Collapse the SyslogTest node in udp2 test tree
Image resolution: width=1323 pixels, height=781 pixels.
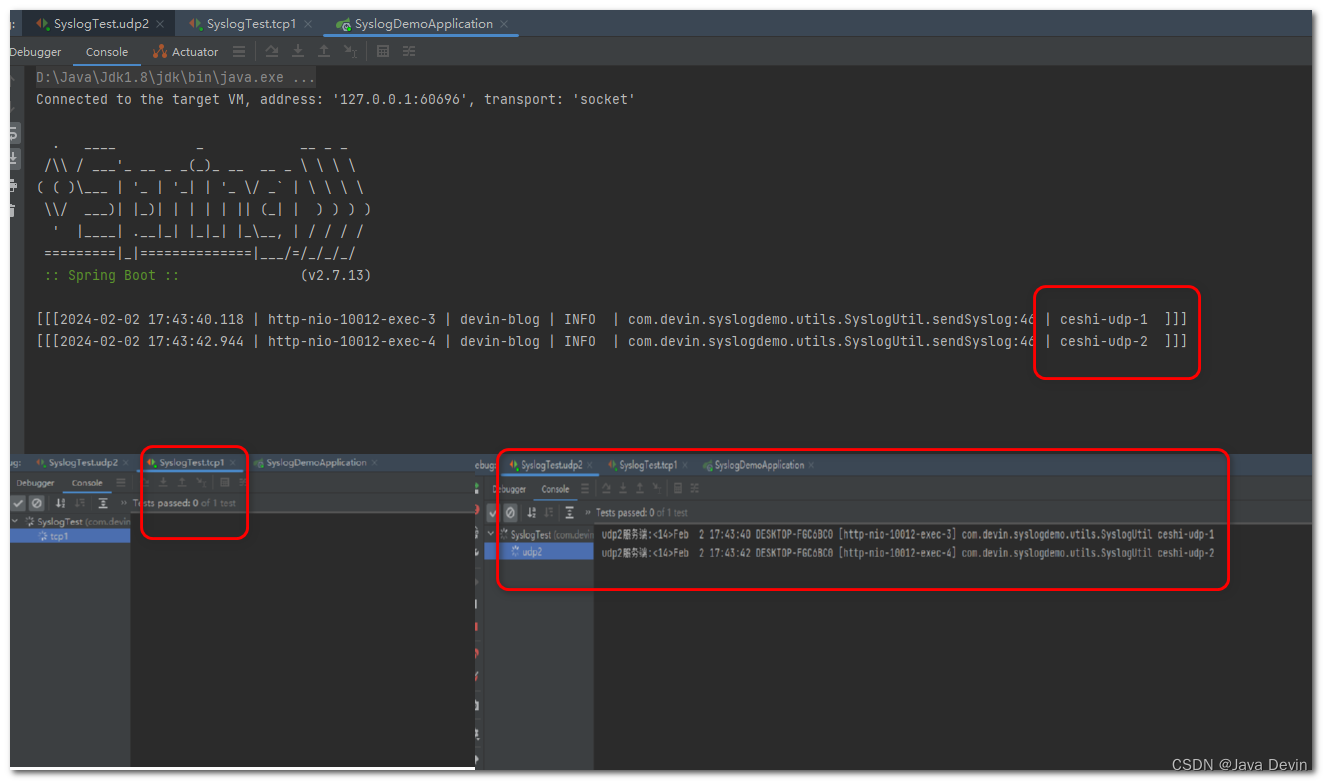coord(490,533)
